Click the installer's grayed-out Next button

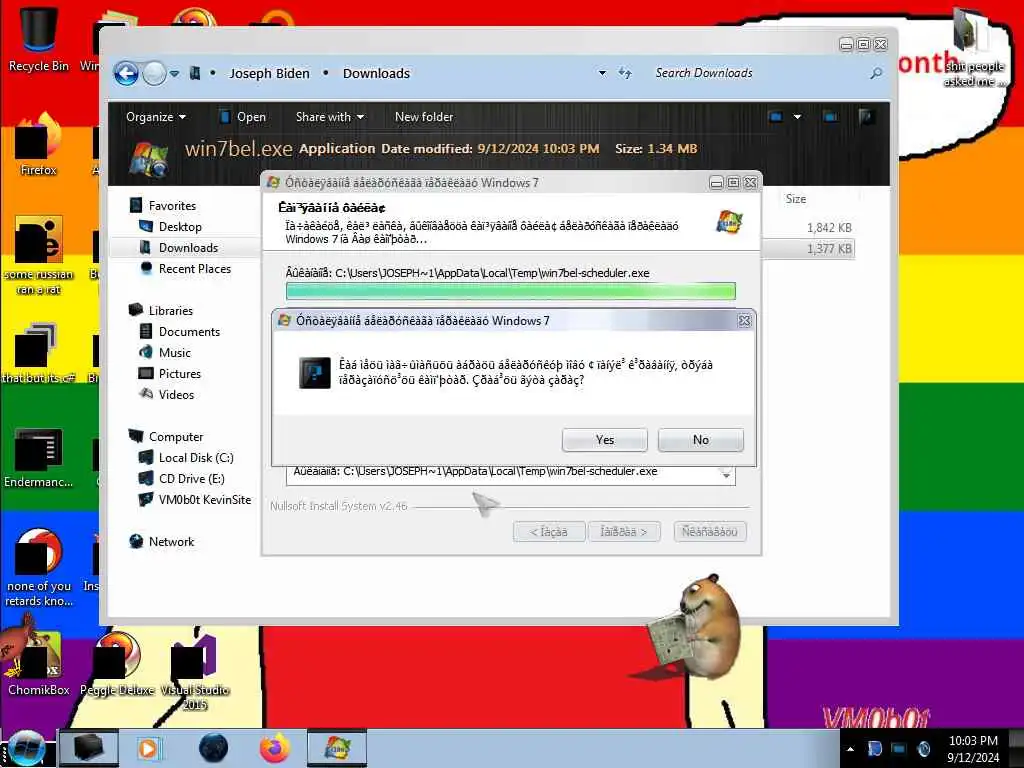coord(624,532)
